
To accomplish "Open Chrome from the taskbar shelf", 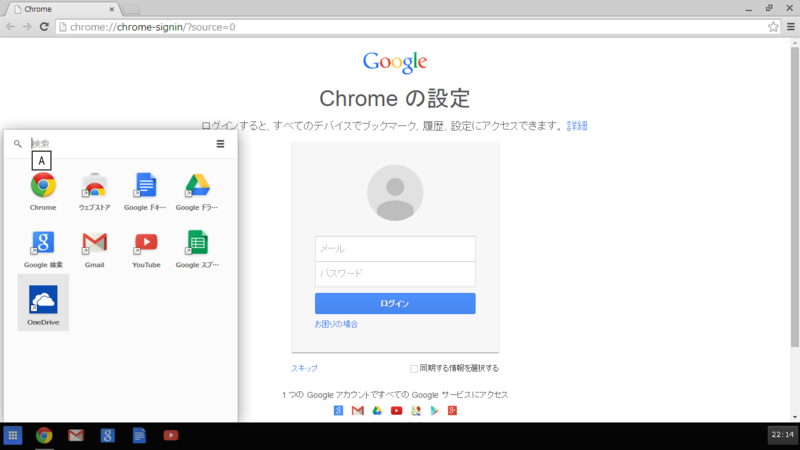I will pos(44,435).
